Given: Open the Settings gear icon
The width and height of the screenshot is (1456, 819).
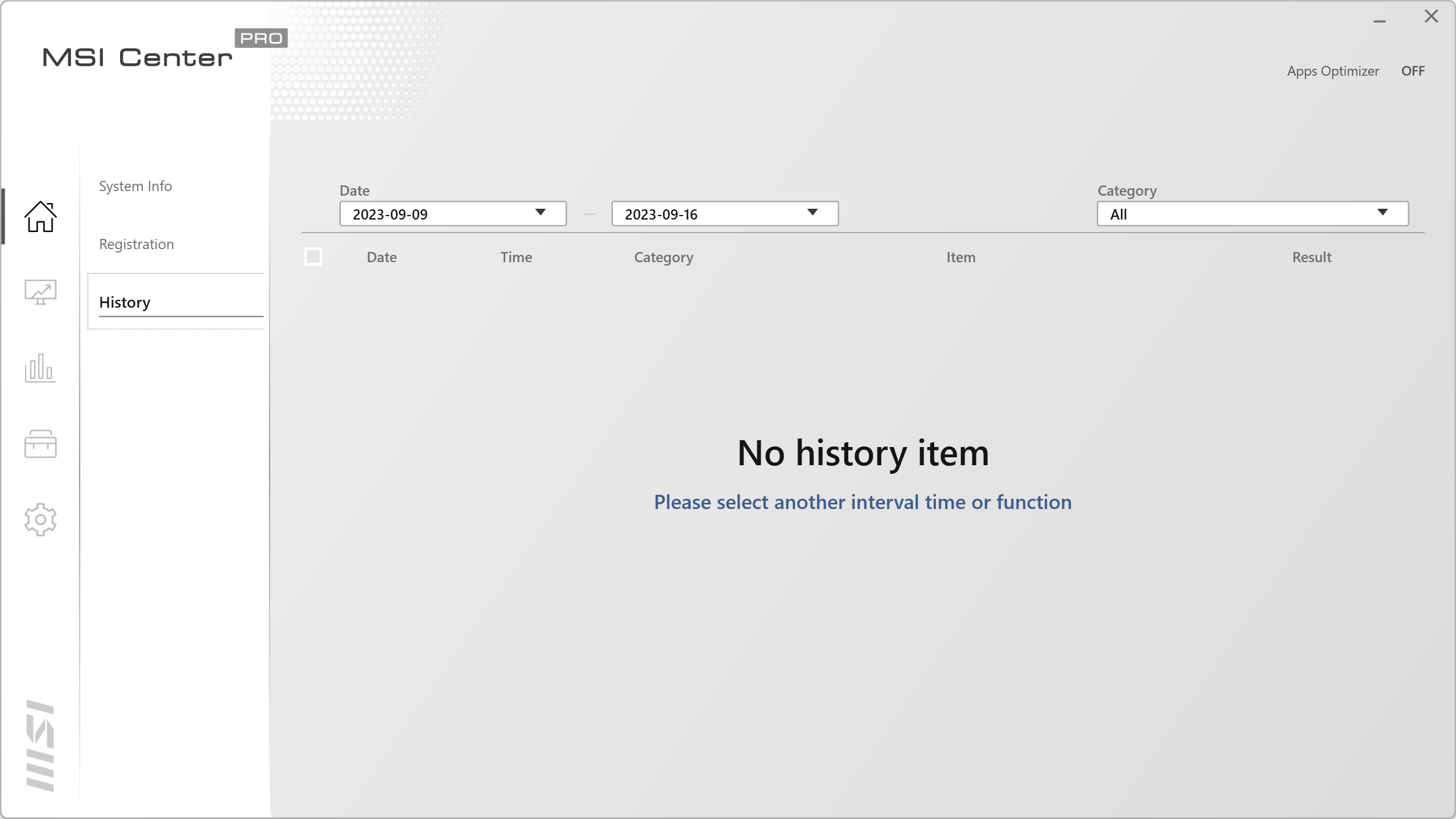Looking at the screenshot, I should point(40,519).
